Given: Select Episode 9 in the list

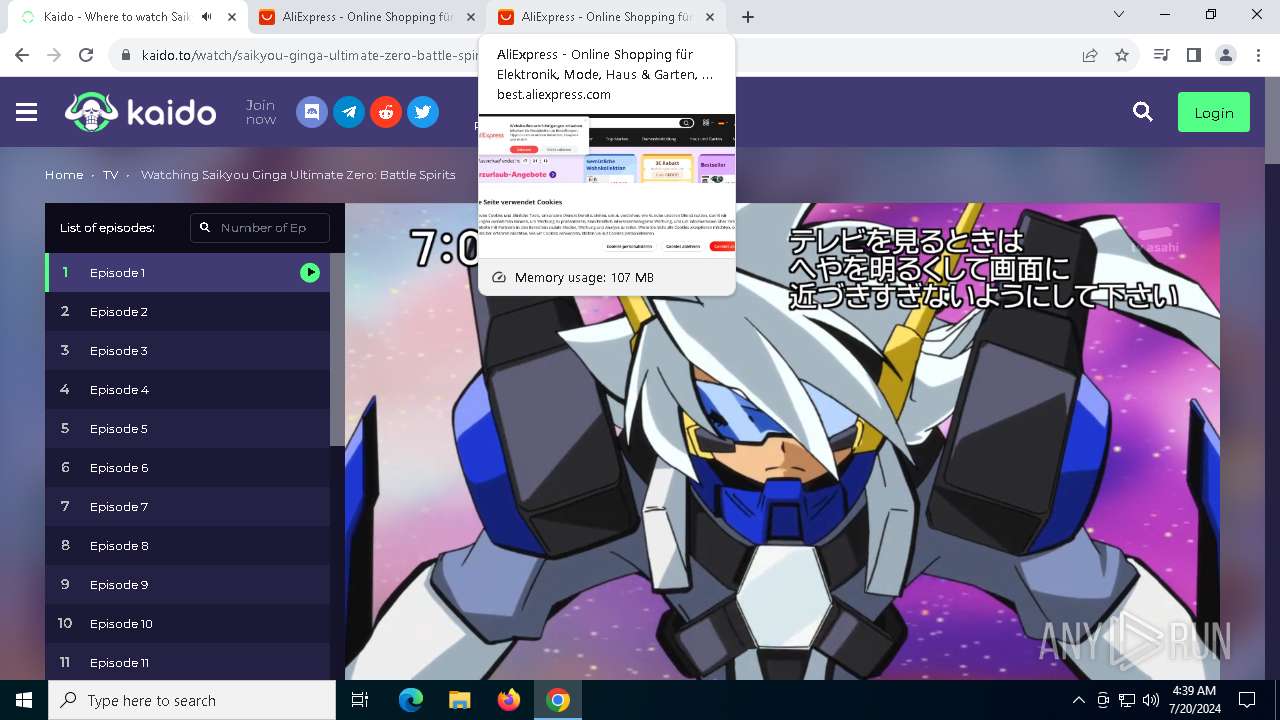Looking at the screenshot, I should [x=187, y=584].
